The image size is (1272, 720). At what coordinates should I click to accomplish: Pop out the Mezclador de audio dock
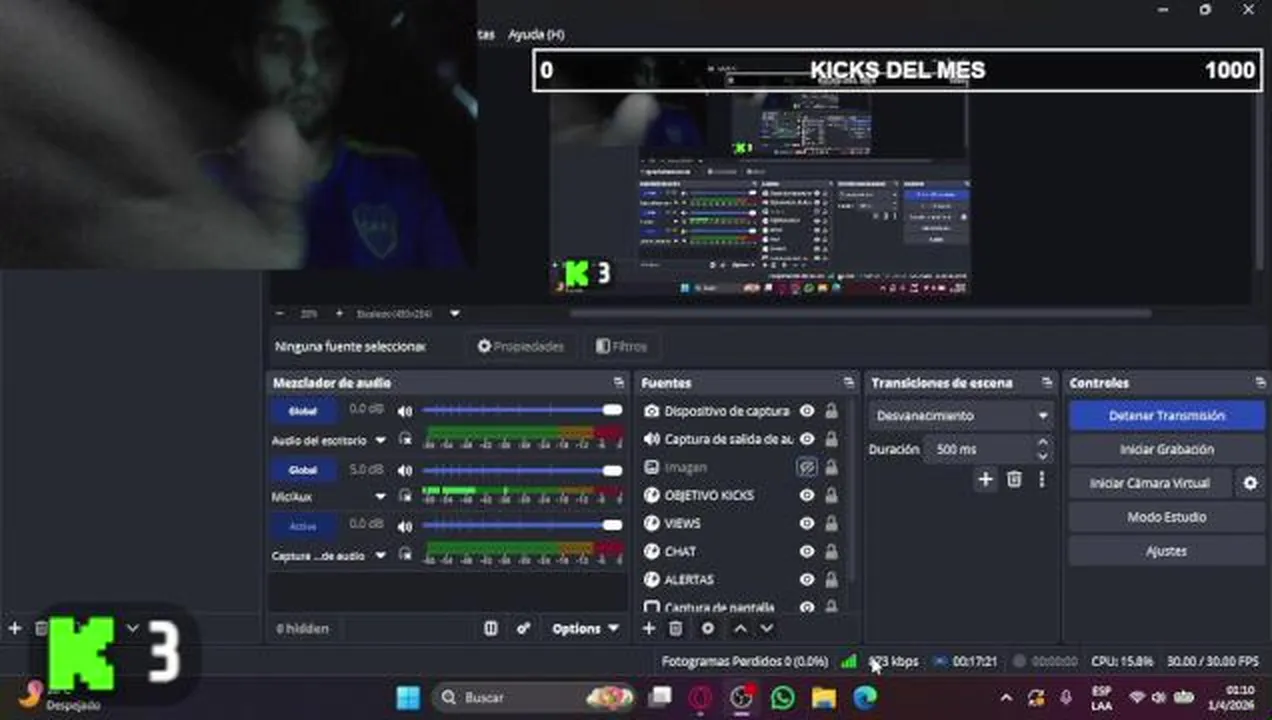(x=618, y=383)
